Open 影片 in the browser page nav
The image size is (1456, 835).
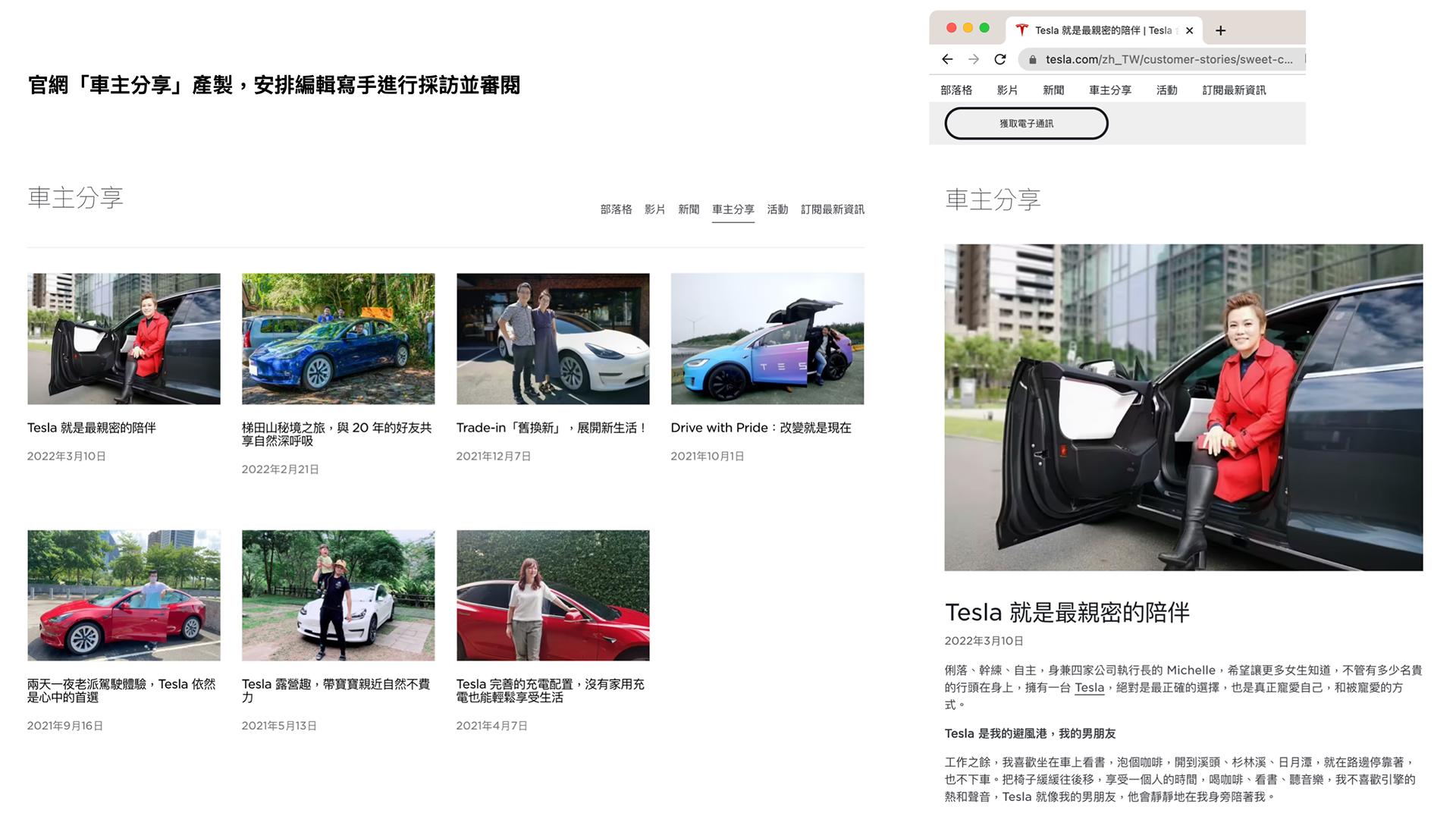[1007, 90]
